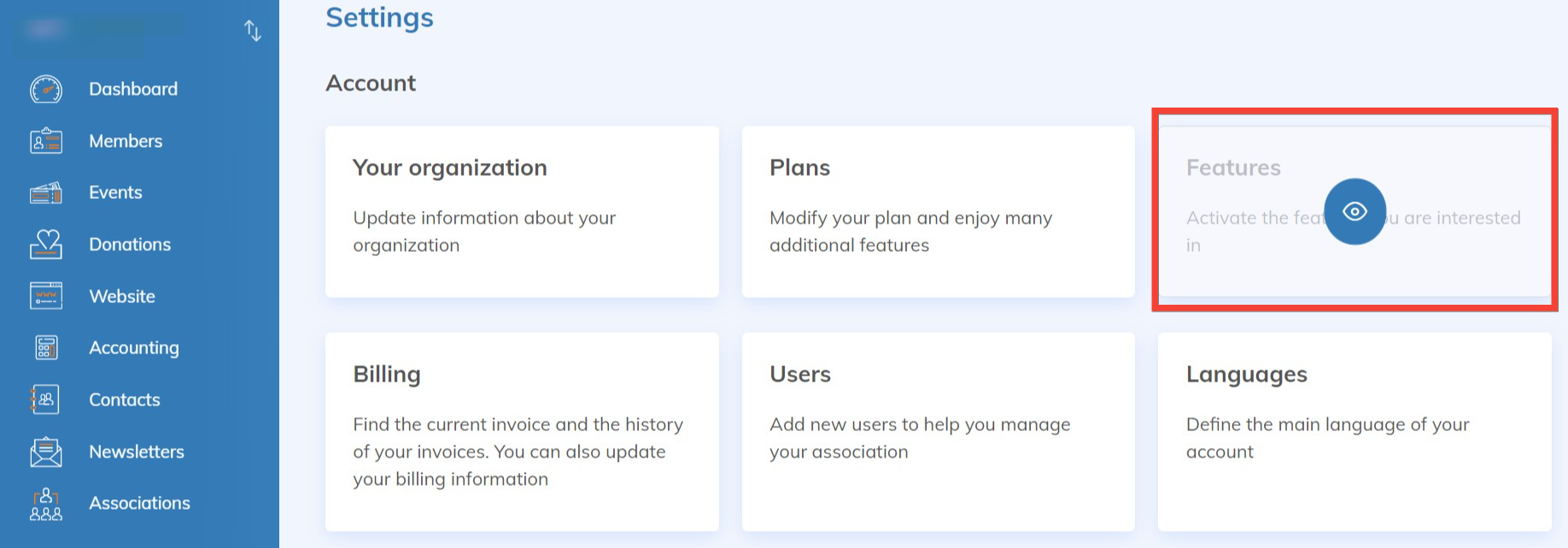Click the Newsletters envelope icon

tap(46, 452)
